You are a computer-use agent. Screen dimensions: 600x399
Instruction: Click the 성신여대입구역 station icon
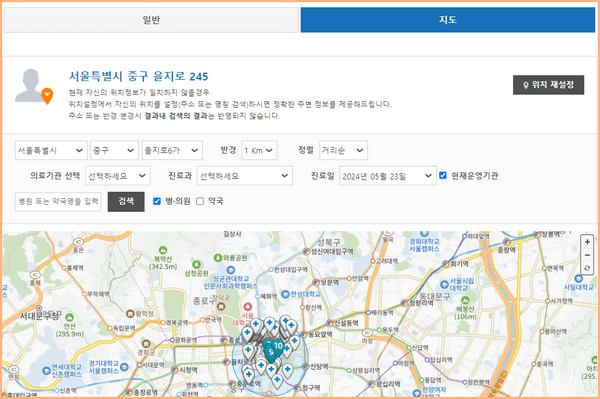[306, 251]
